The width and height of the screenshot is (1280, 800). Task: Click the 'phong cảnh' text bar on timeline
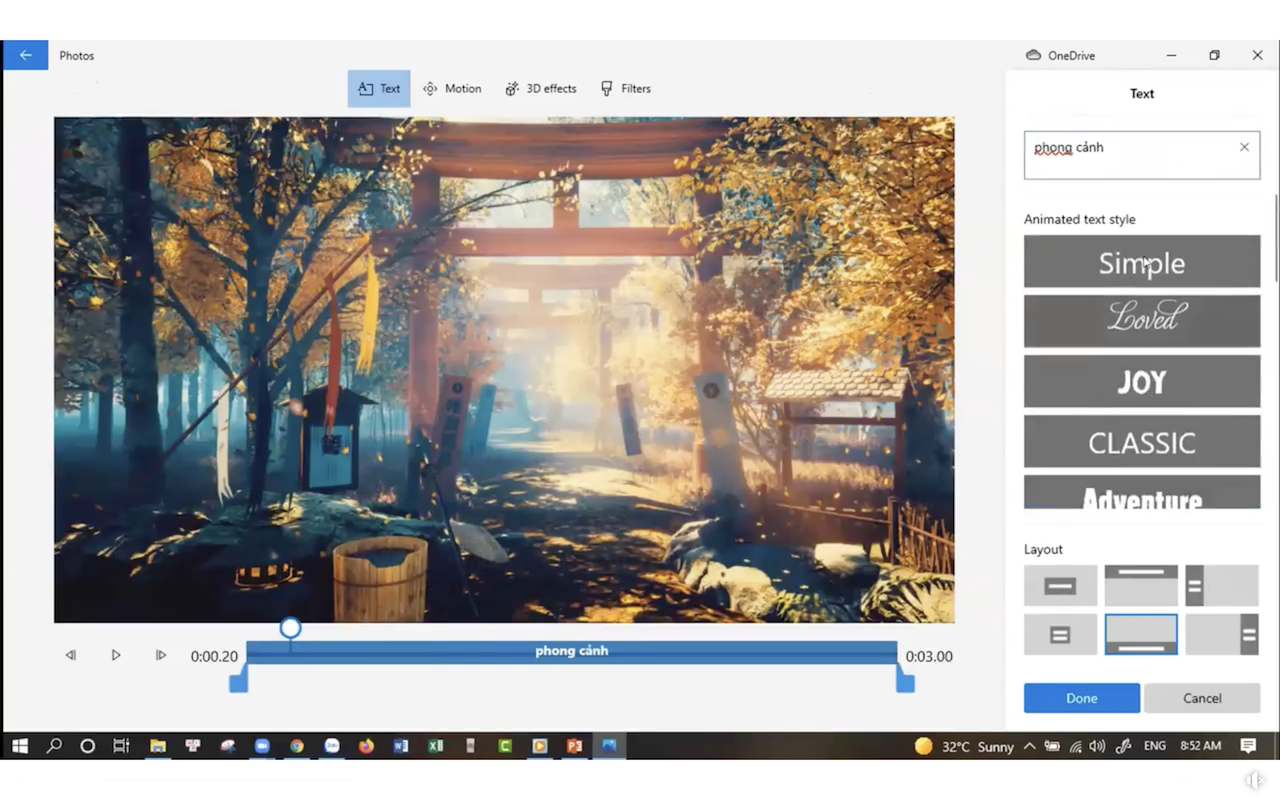[572, 651]
